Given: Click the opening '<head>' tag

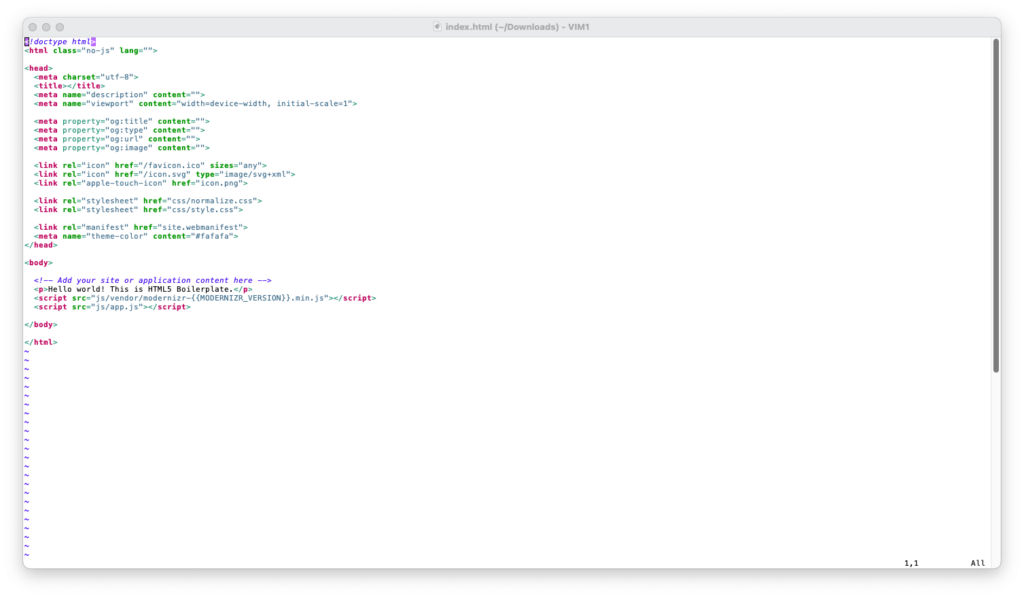Looking at the screenshot, I should pos(39,68).
